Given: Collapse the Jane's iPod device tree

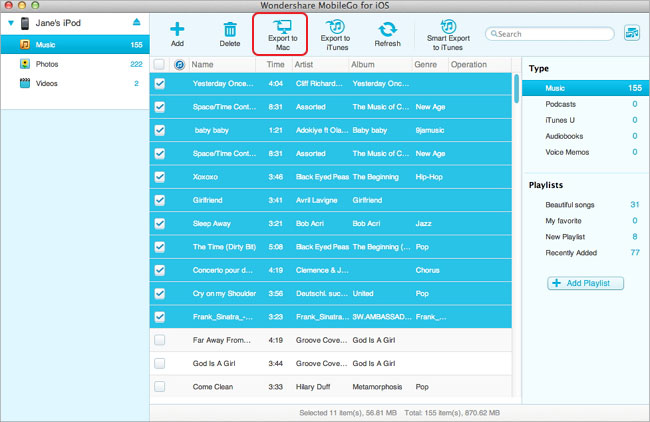Looking at the screenshot, I should (x=11, y=23).
